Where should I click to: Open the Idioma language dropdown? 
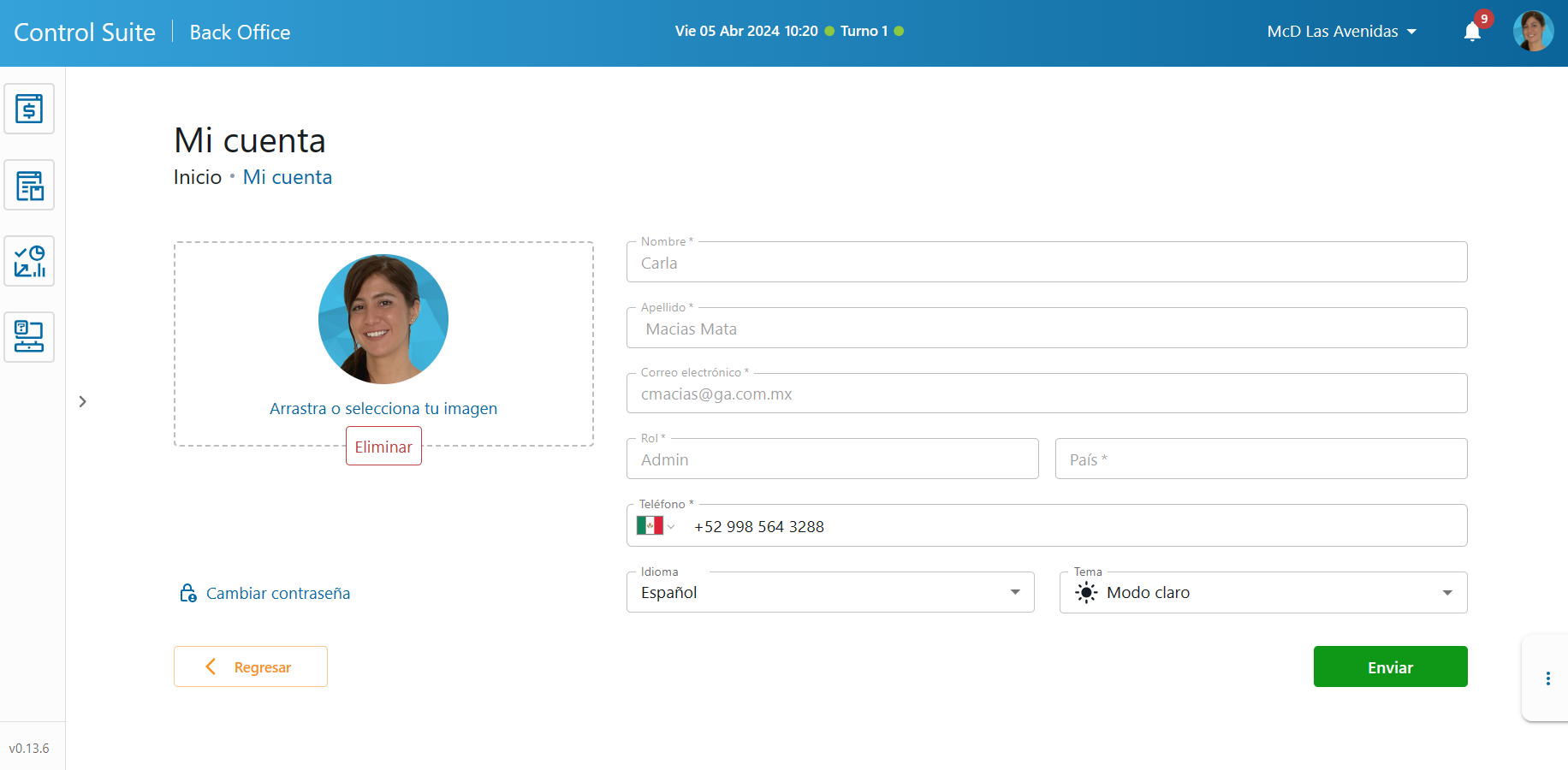[x=829, y=593]
